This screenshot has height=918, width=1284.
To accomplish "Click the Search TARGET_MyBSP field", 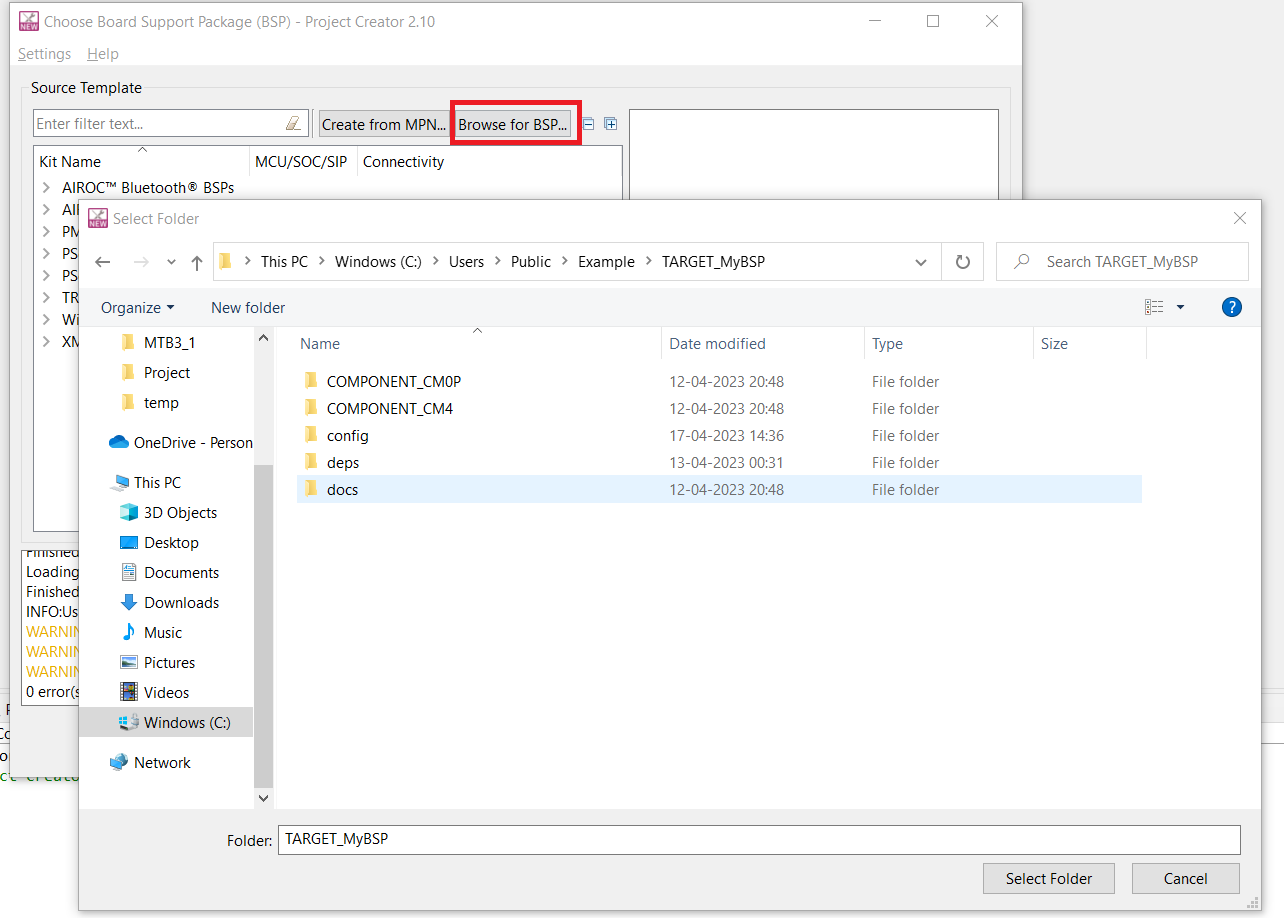I will [1122, 262].
